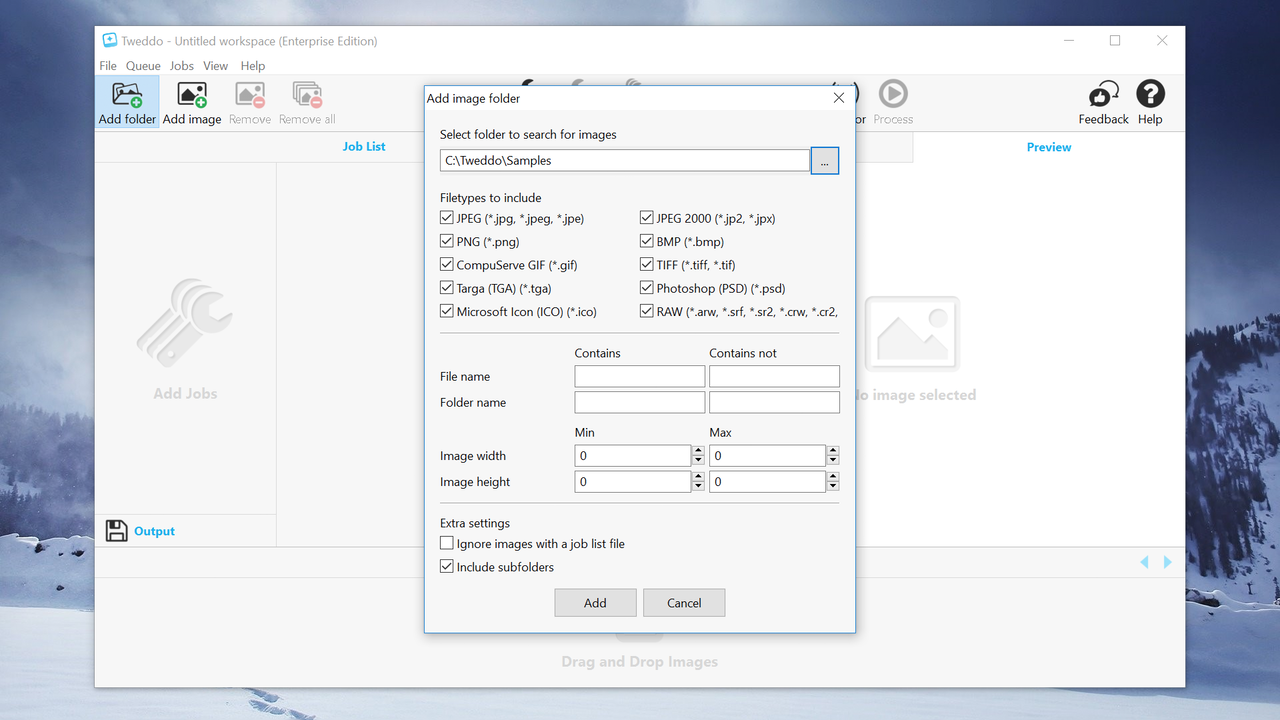Click the Tweddo app logo in title bar
The height and width of the screenshot is (720, 1280).
(x=110, y=41)
